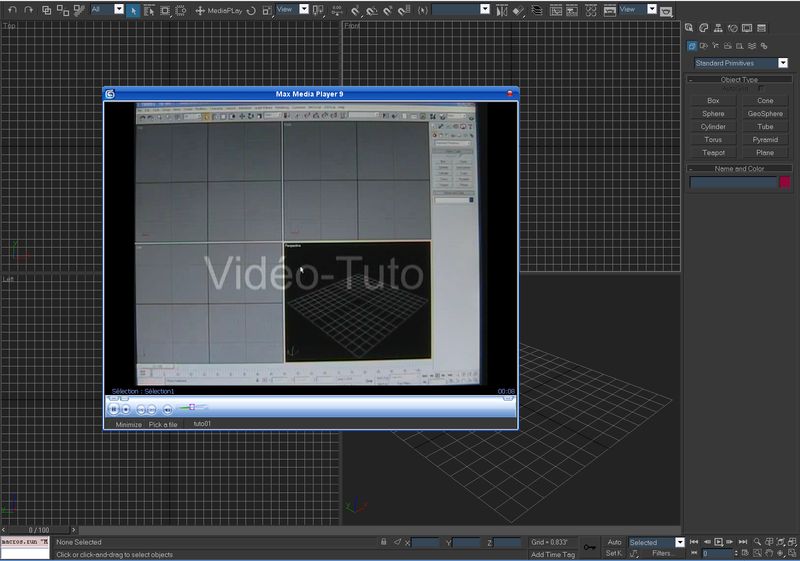800x561 pixels.
Task: Switch to the Motion command panel tab
Action: (x=733, y=28)
